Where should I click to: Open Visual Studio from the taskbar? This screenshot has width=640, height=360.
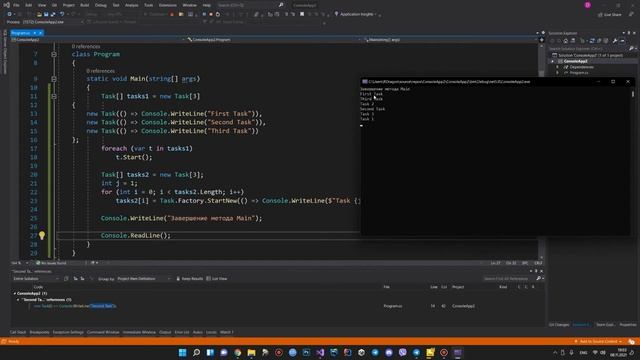point(320,352)
